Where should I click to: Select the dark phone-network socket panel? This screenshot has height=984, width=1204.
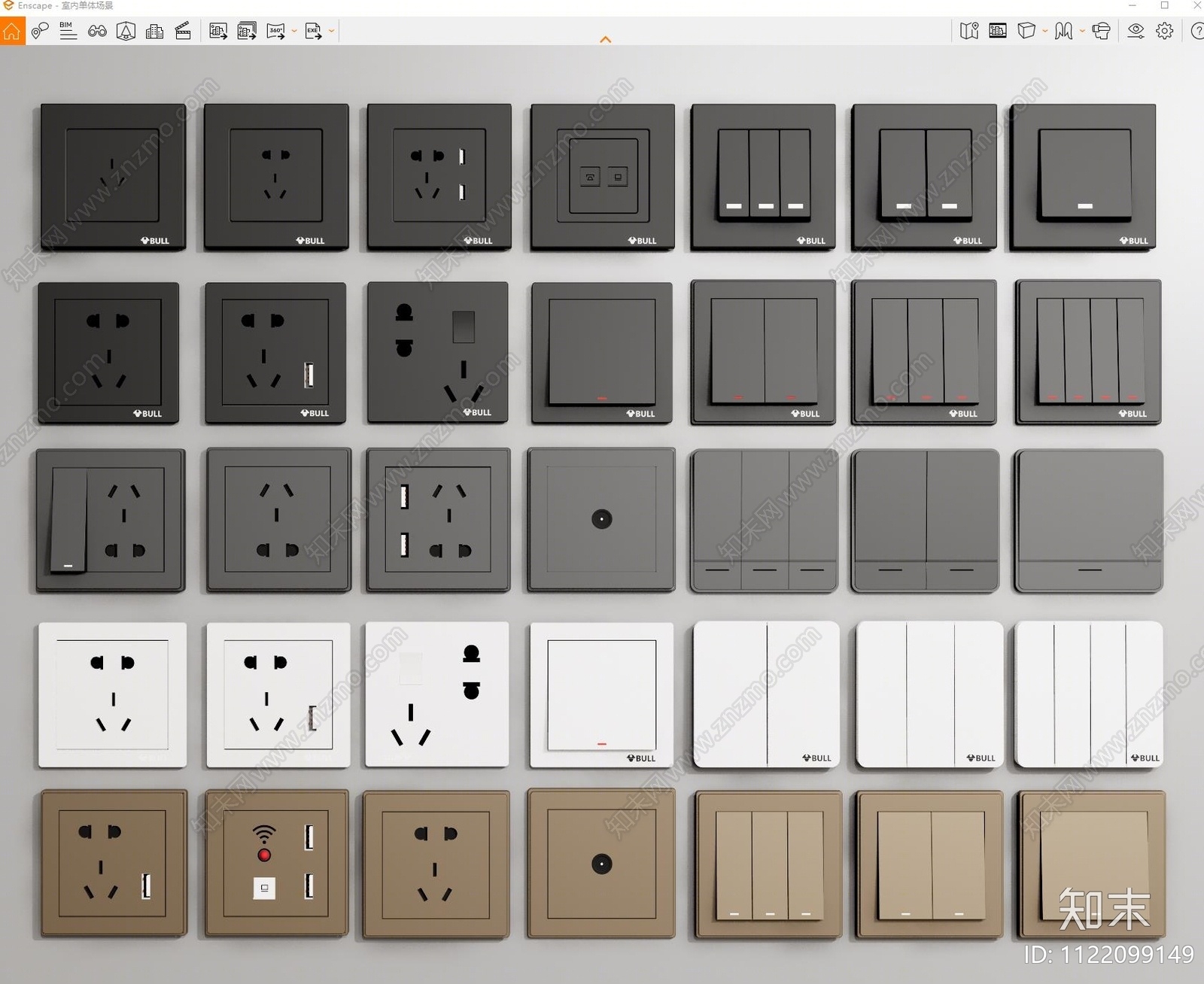[603, 177]
